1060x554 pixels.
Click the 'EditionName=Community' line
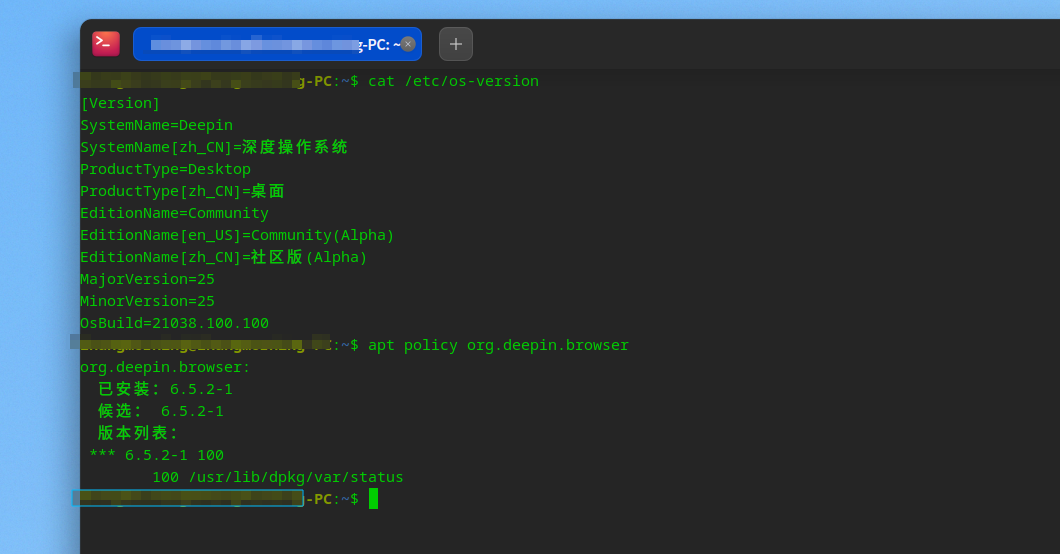click(174, 213)
